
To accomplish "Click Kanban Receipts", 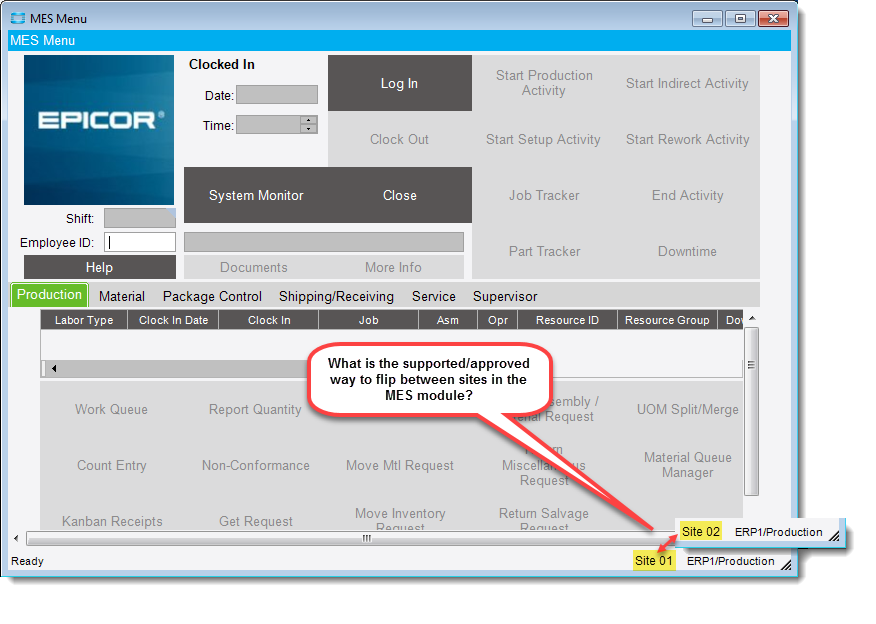I will click(112, 521).
